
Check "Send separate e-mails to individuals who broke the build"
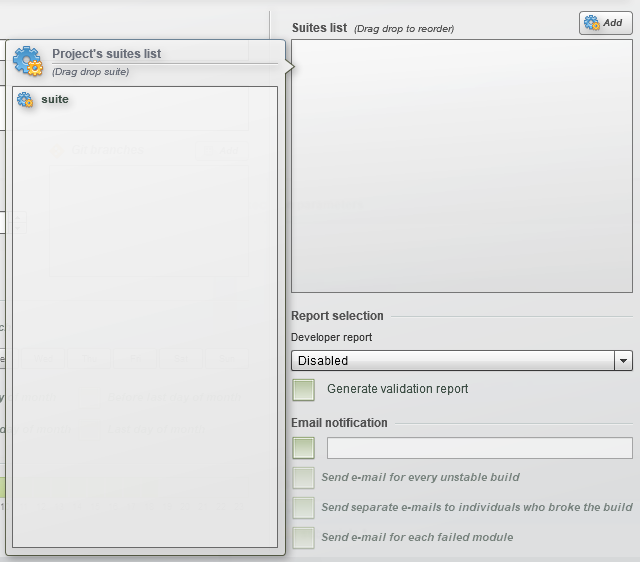pyautogui.click(x=304, y=508)
